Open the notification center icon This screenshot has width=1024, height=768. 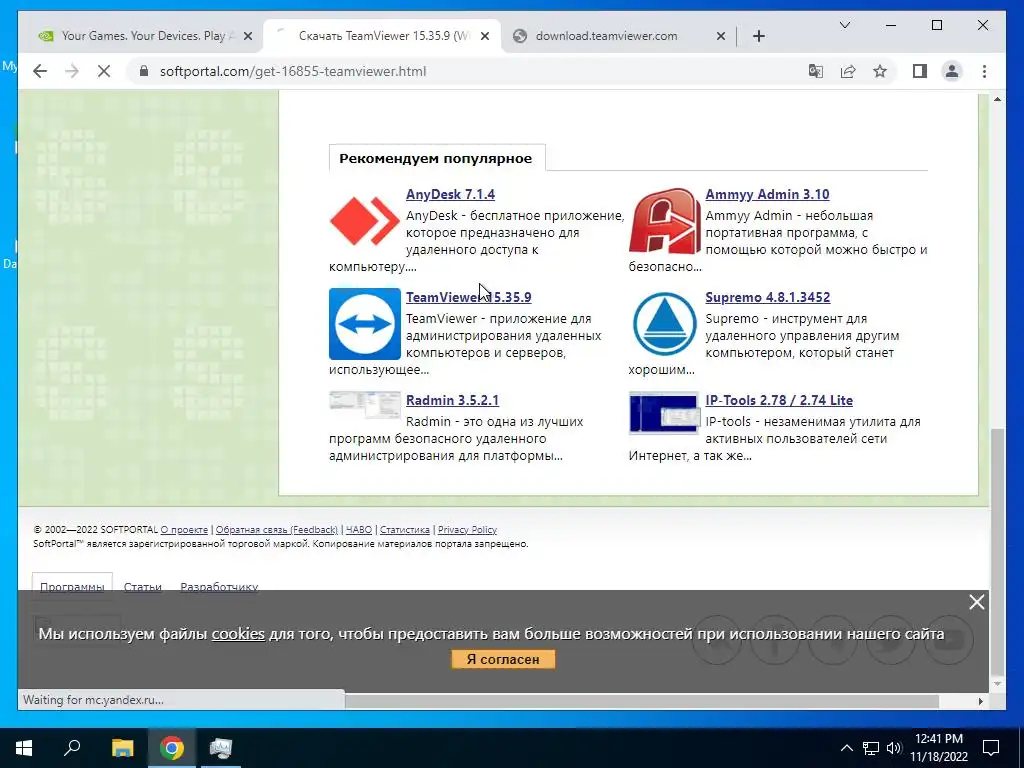pyautogui.click(x=991, y=748)
